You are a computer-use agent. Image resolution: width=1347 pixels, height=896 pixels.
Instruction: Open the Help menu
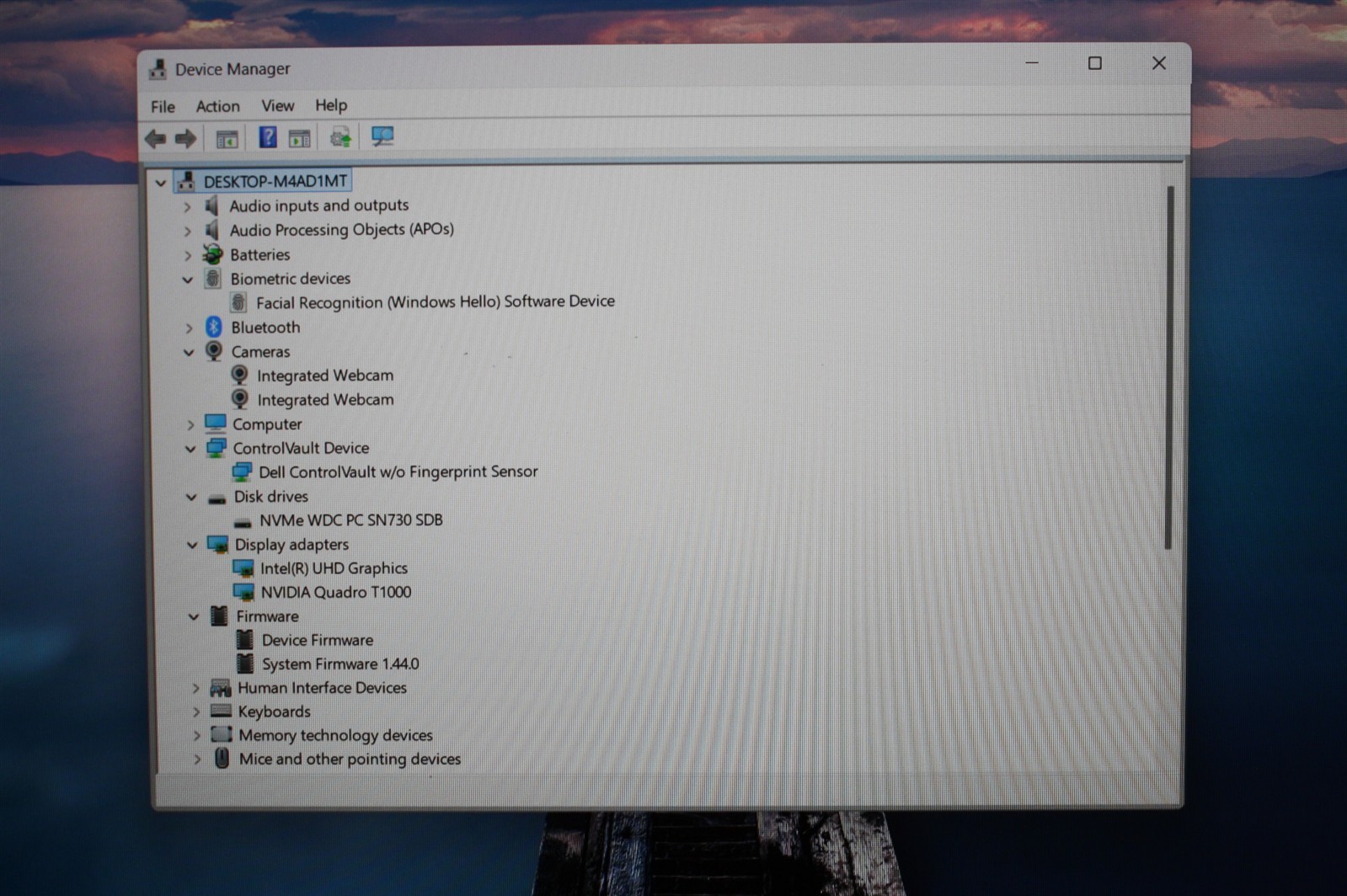[x=331, y=105]
